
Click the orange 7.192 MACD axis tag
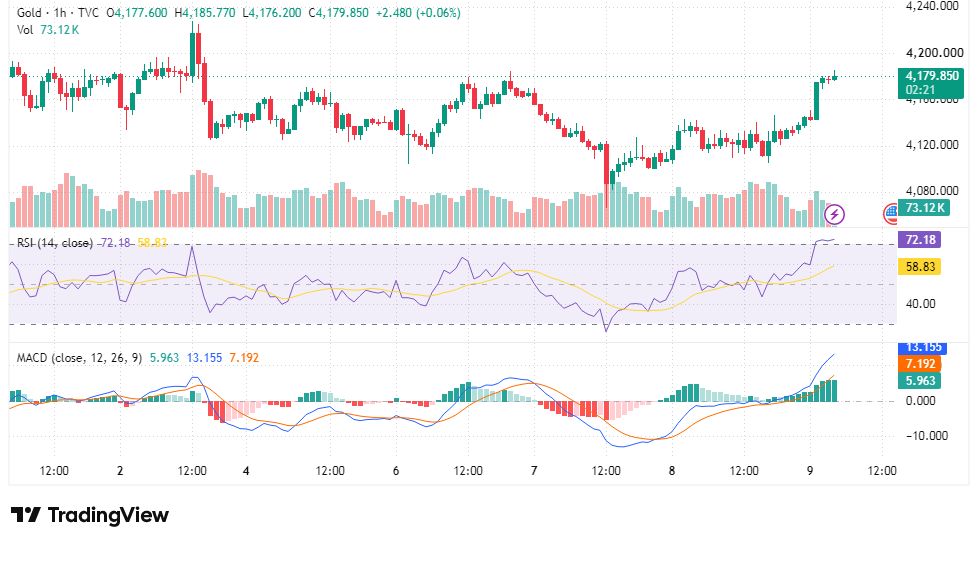[x=919, y=364]
